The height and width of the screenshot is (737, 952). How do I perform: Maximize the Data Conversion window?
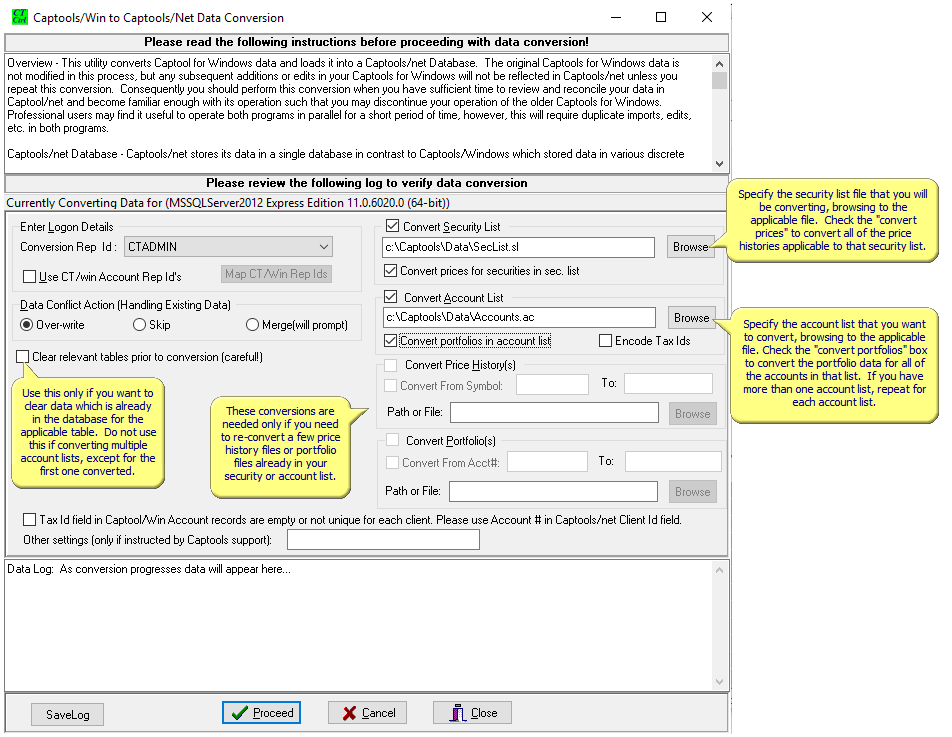tap(661, 17)
